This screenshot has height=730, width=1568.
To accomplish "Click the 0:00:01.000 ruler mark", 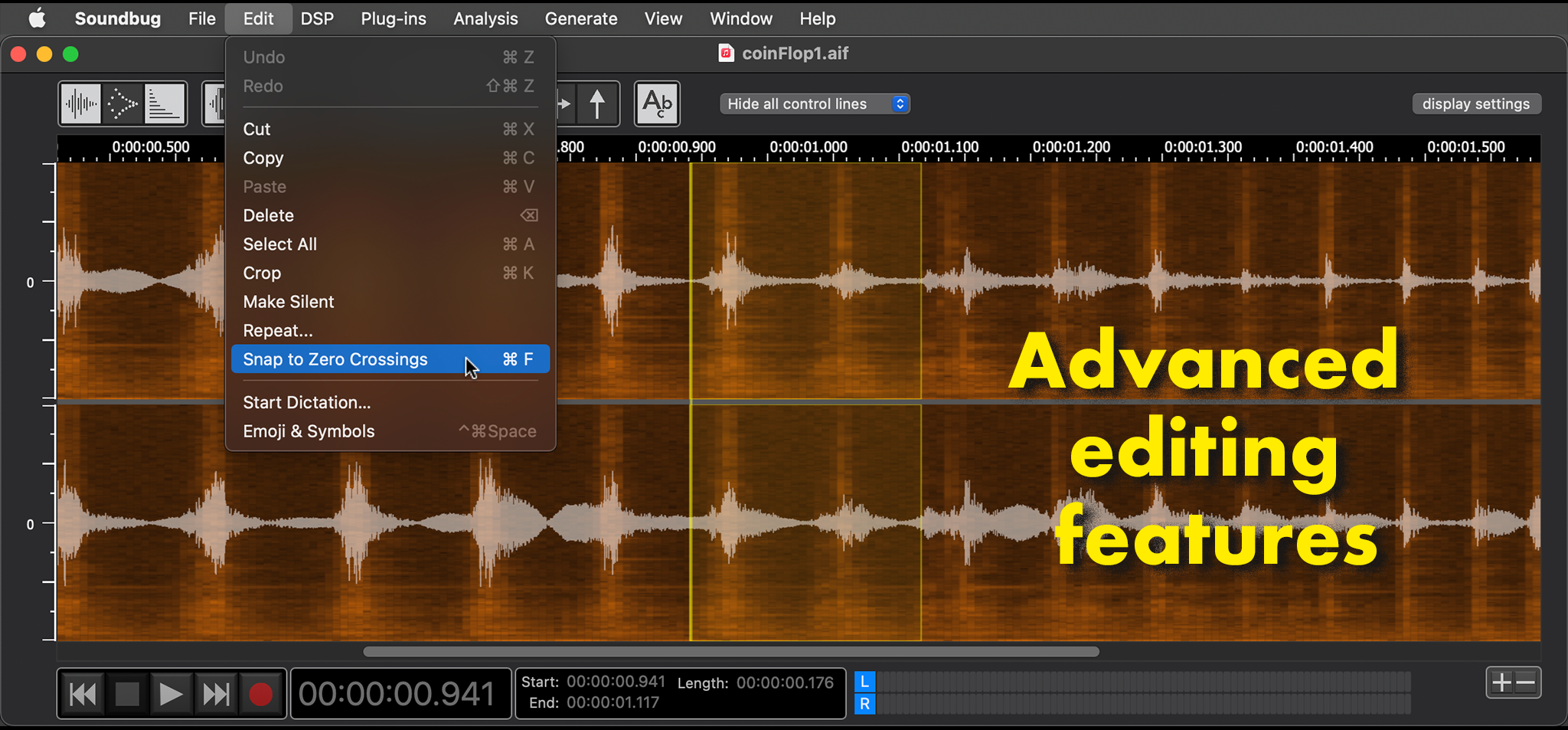I will tap(808, 147).
